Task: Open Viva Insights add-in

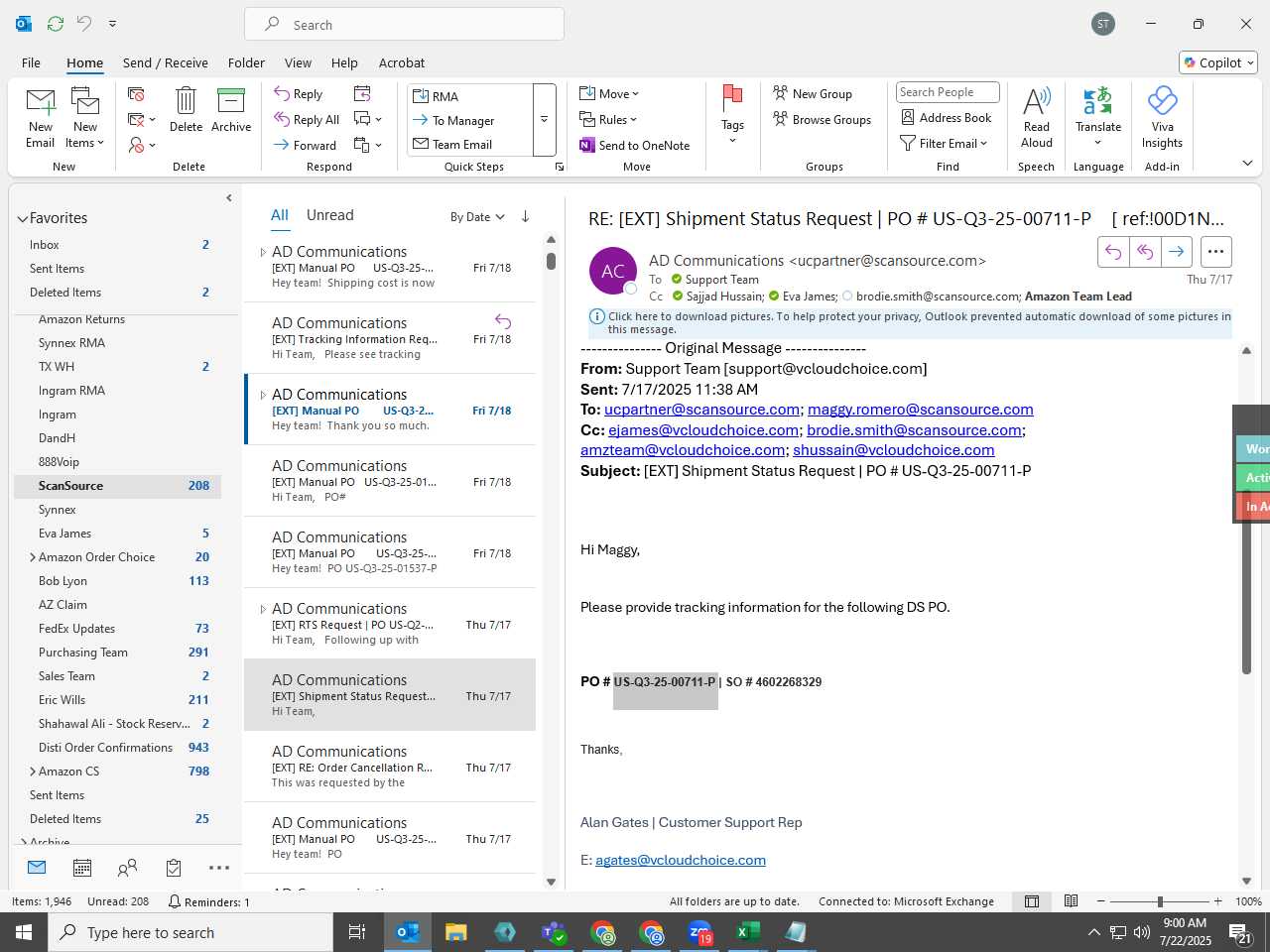Action: pyautogui.click(x=1162, y=118)
